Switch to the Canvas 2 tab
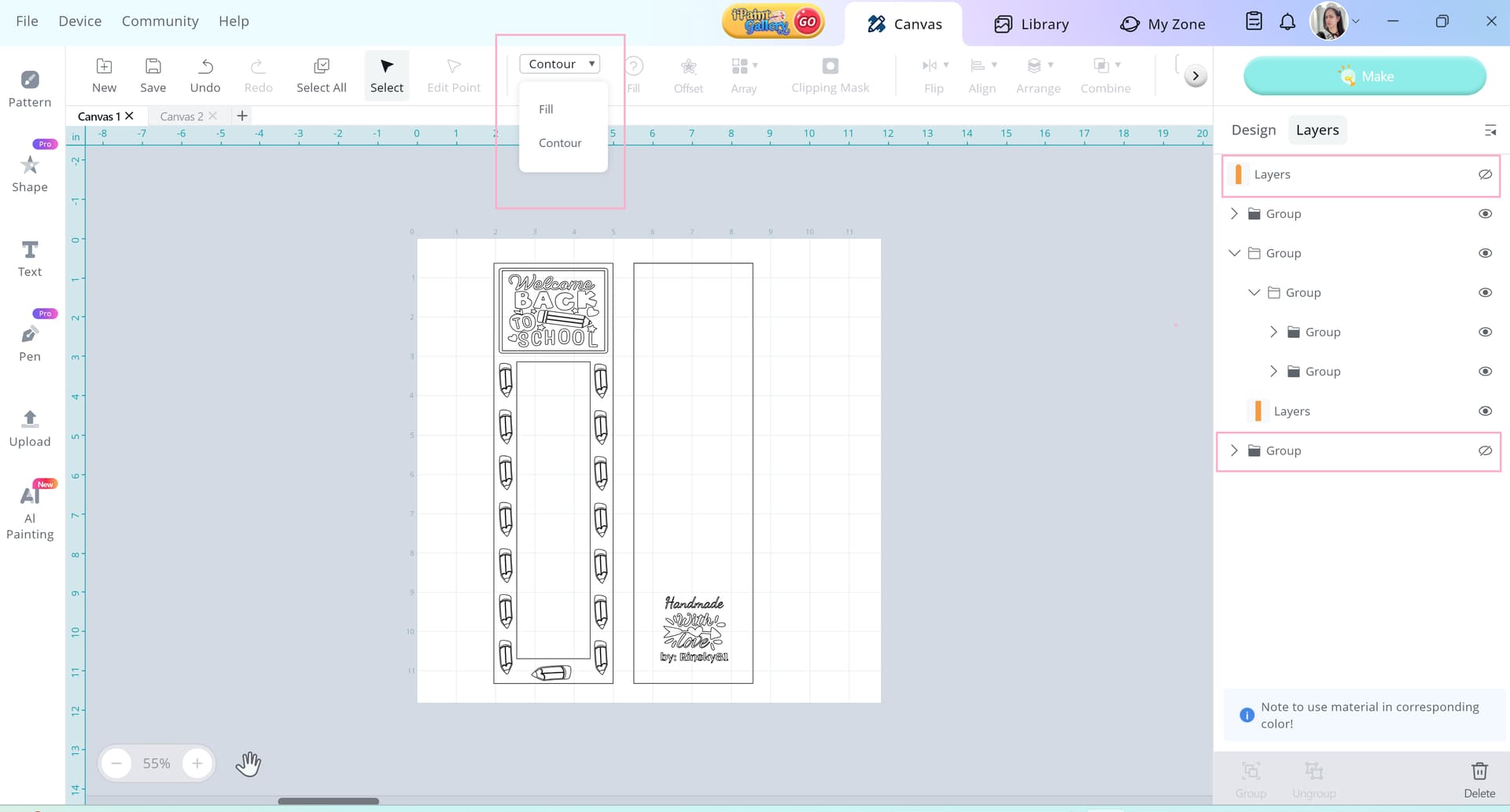Screen dimensions: 1510x812 (182, 116)
